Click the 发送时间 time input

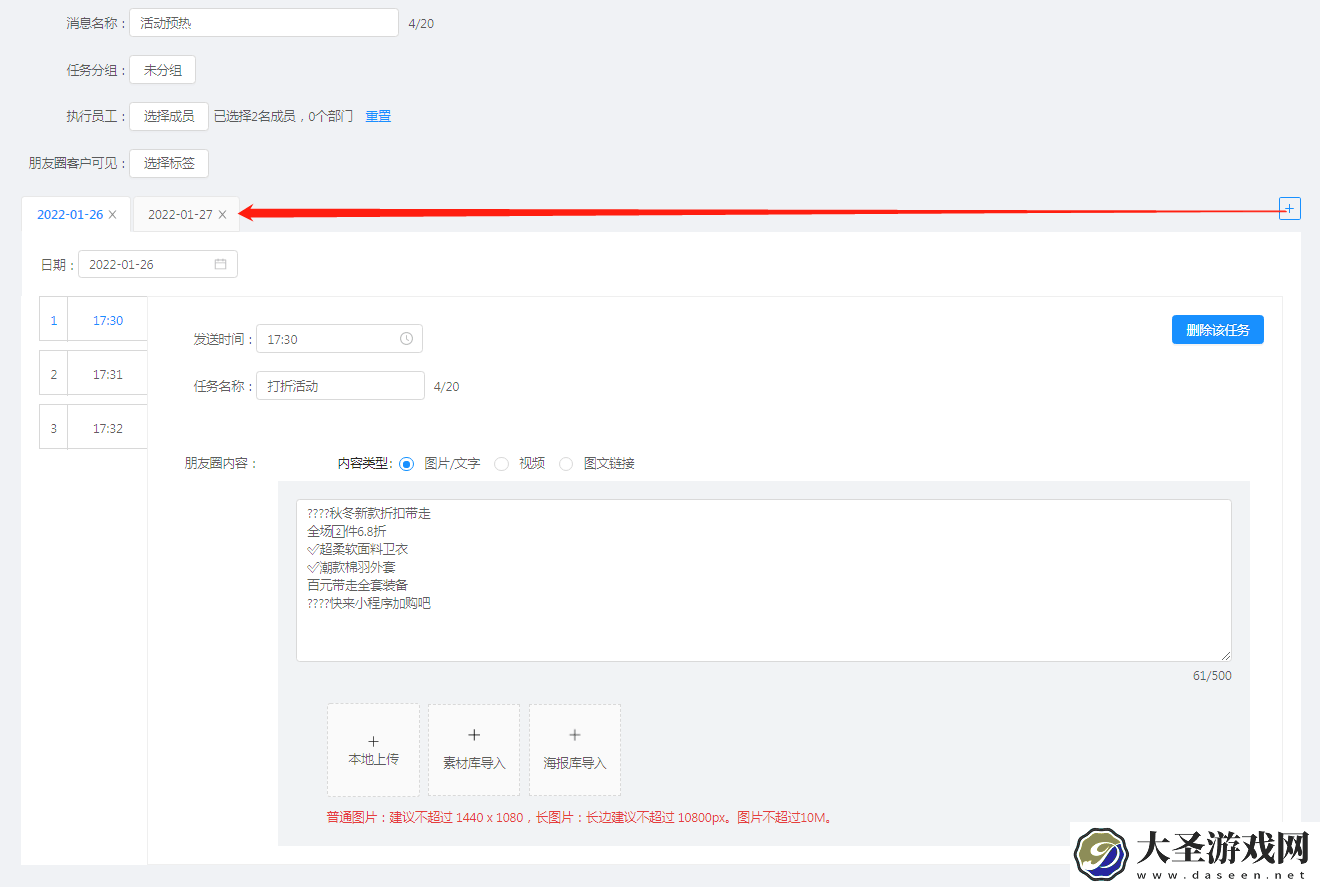[x=339, y=339]
